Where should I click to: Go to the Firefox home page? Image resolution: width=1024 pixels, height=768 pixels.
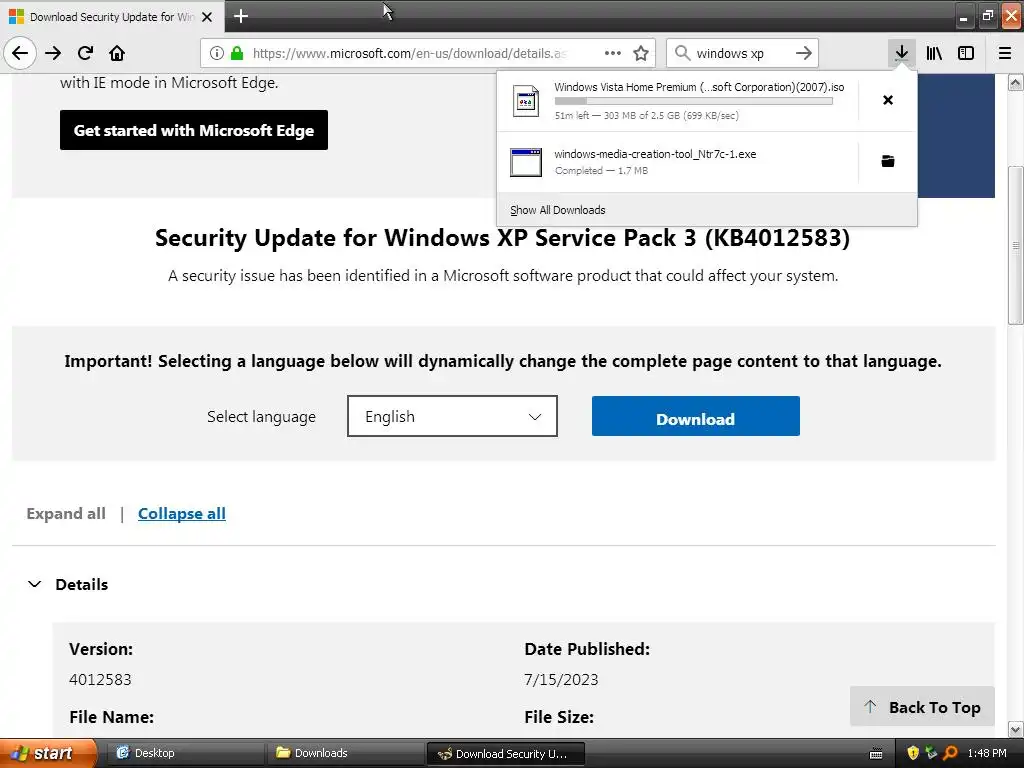click(117, 53)
